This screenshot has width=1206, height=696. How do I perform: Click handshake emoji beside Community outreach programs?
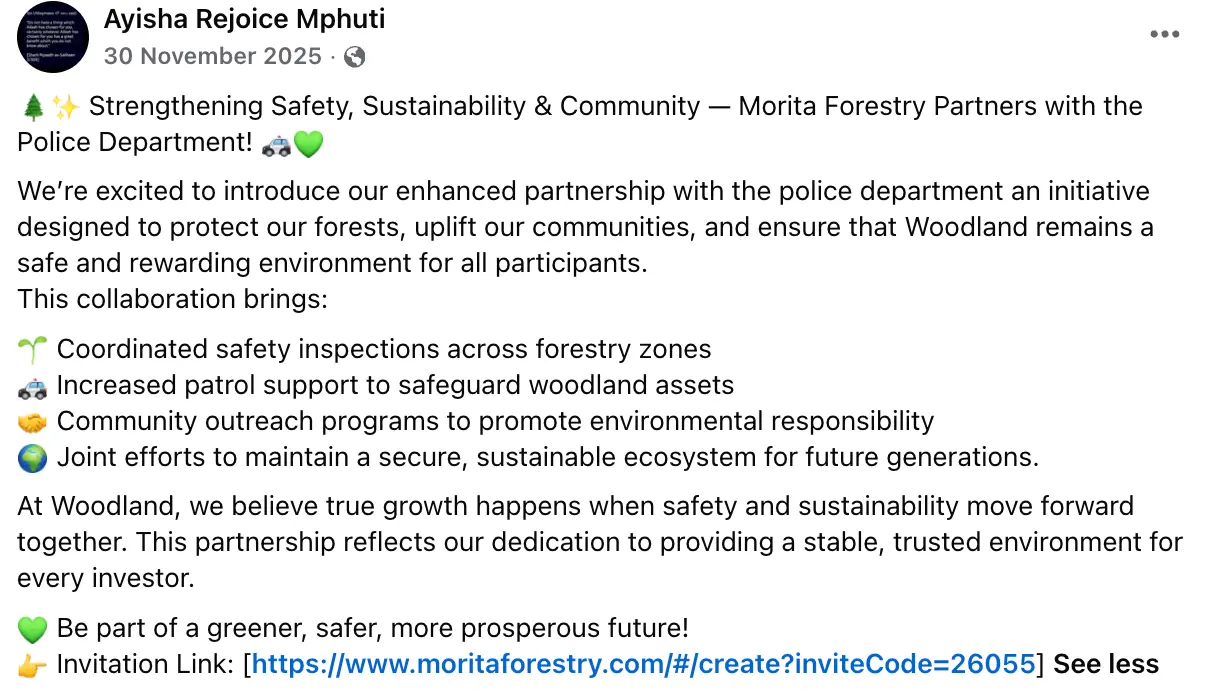point(32,422)
